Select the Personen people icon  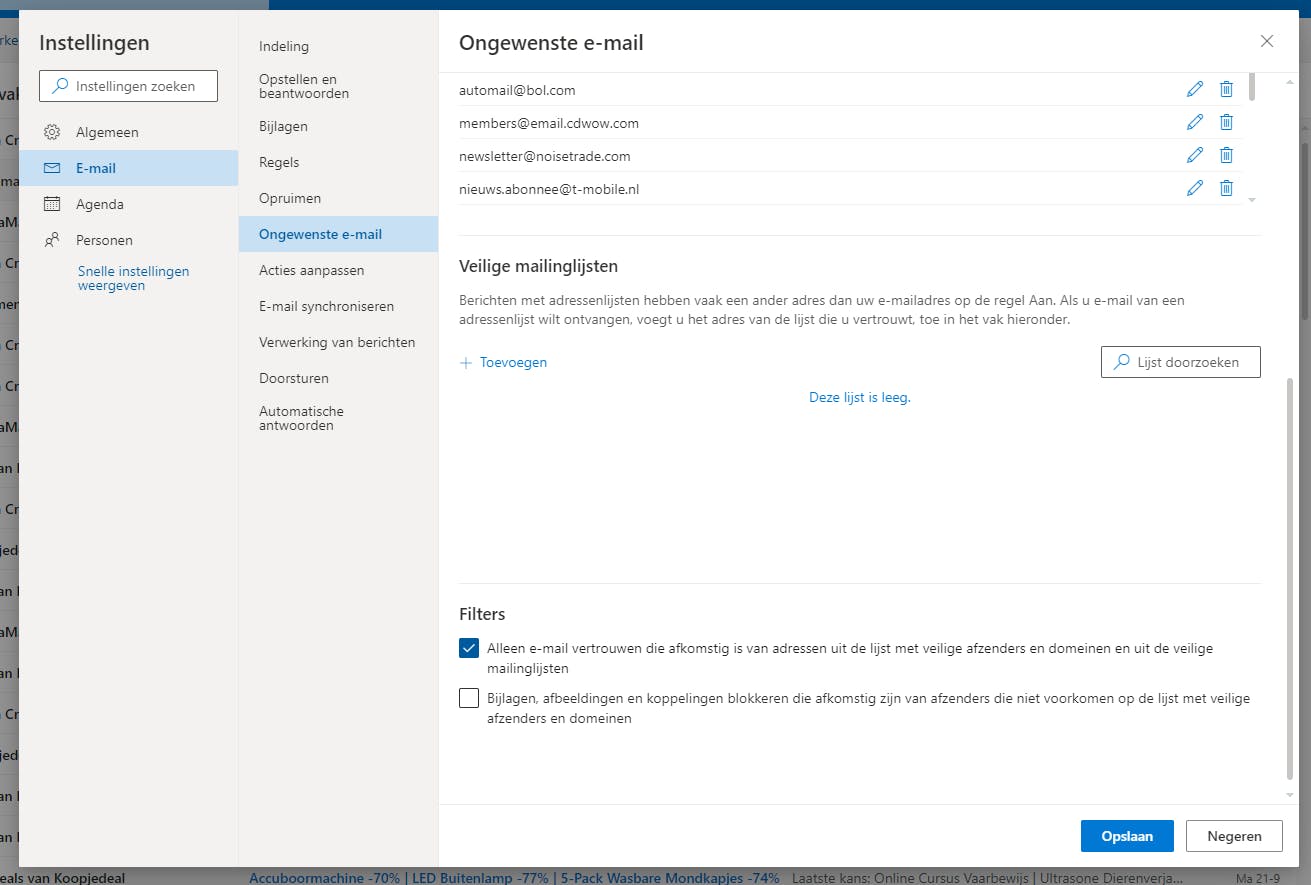(50, 240)
